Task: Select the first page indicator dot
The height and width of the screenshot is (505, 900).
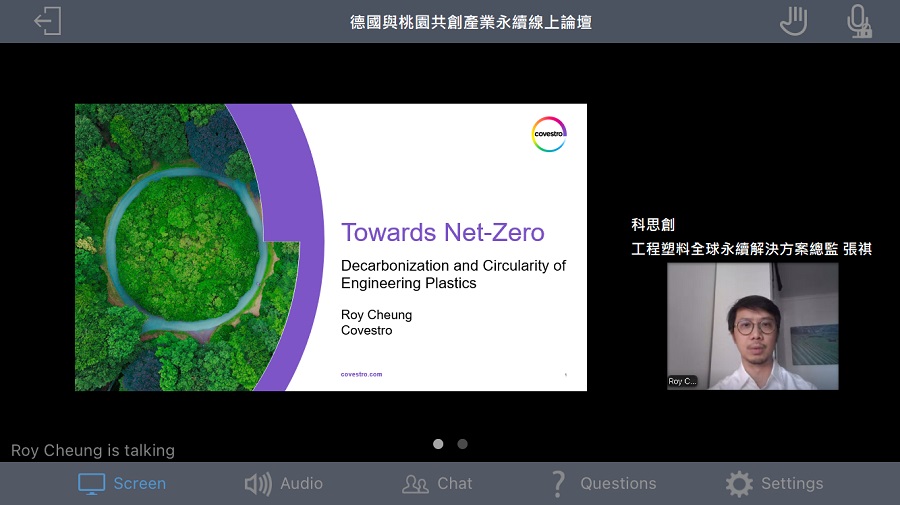Action: pyautogui.click(x=438, y=444)
